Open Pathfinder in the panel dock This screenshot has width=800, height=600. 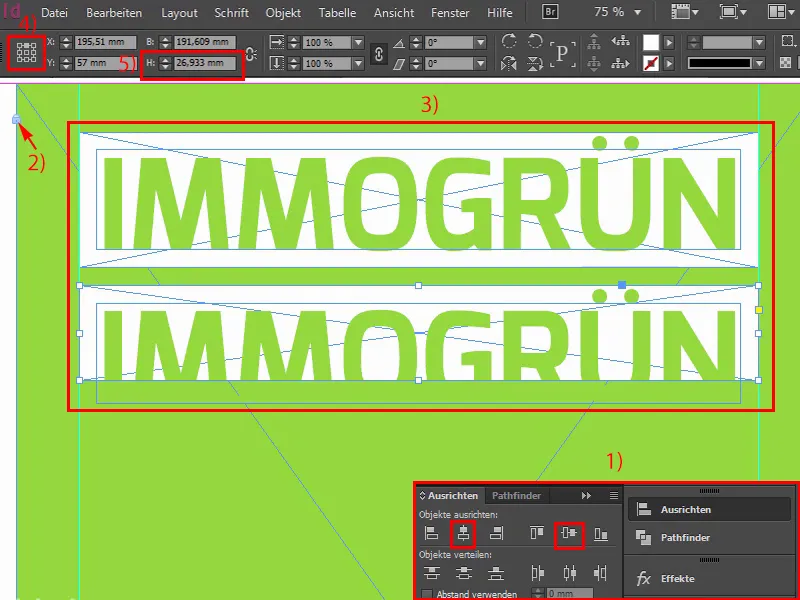(709, 537)
